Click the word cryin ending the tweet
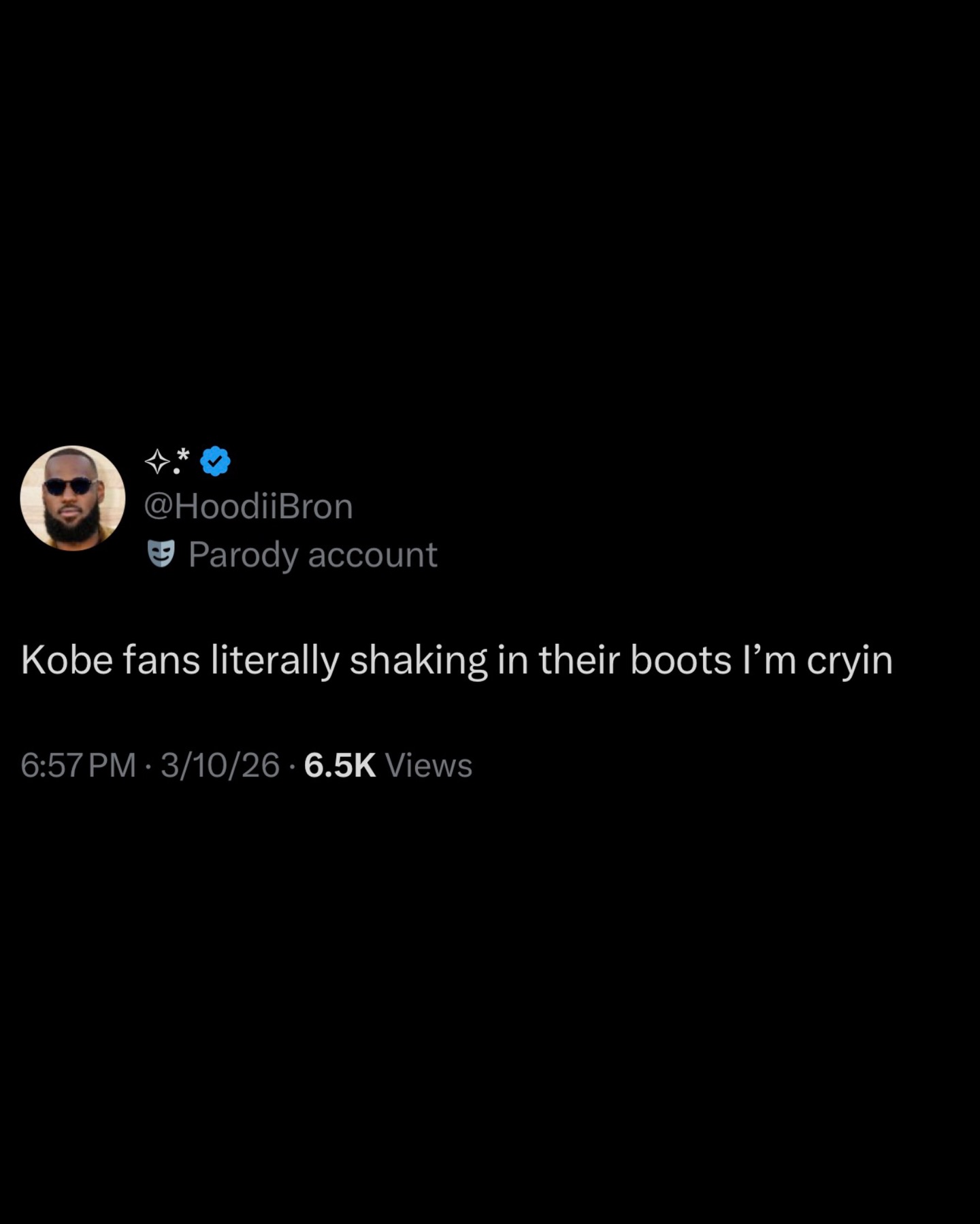Screen dimensions: 980x1224 click(x=849, y=662)
